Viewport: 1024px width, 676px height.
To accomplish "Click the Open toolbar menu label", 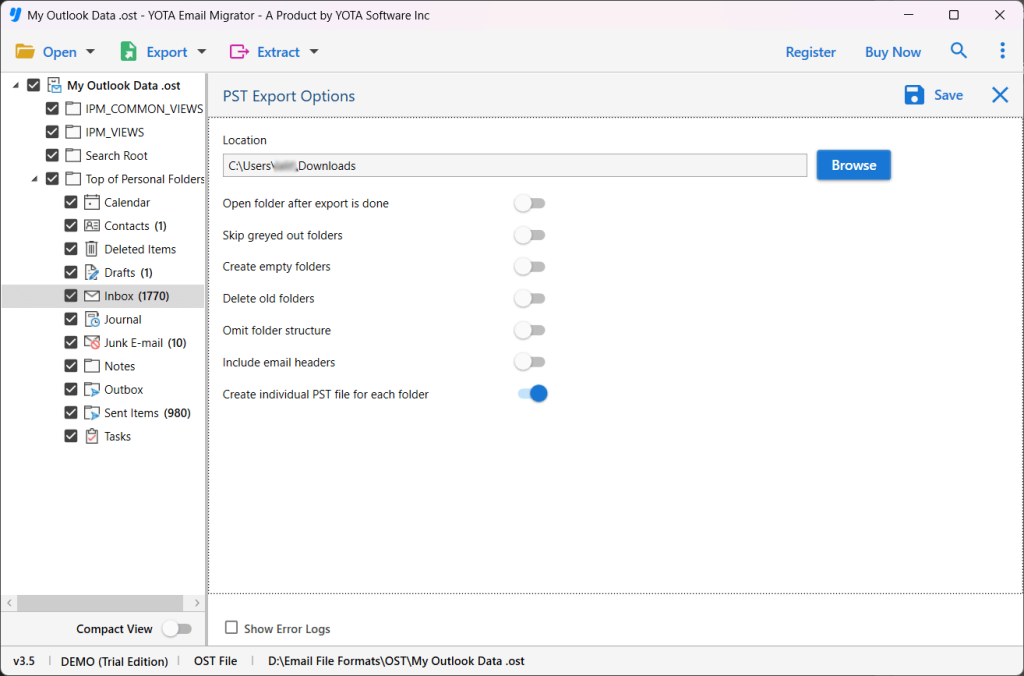I will pyautogui.click(x=59, y=52).
